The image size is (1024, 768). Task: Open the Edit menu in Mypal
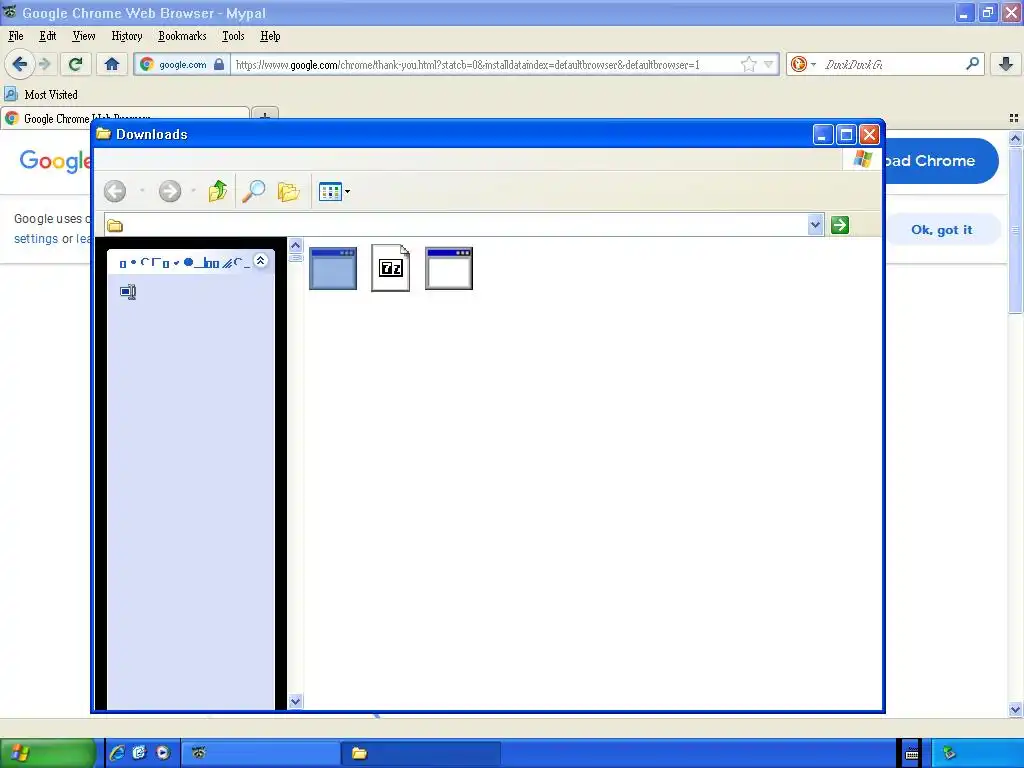tap(48, 36)
